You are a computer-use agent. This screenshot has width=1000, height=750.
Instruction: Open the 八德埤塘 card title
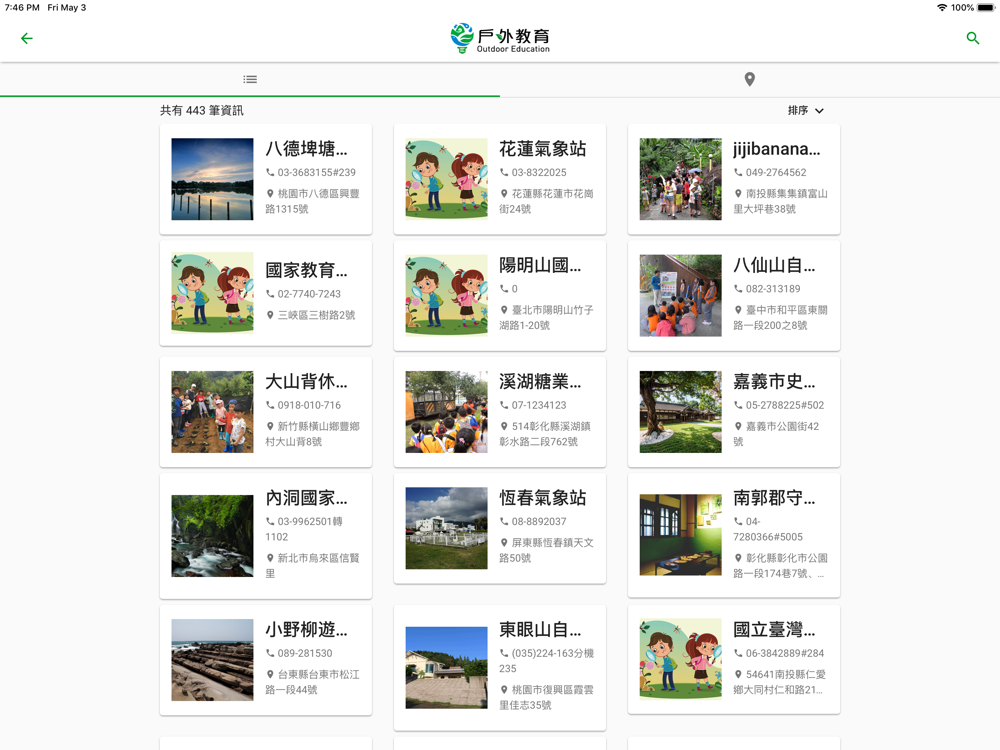[x=306, y=149]
